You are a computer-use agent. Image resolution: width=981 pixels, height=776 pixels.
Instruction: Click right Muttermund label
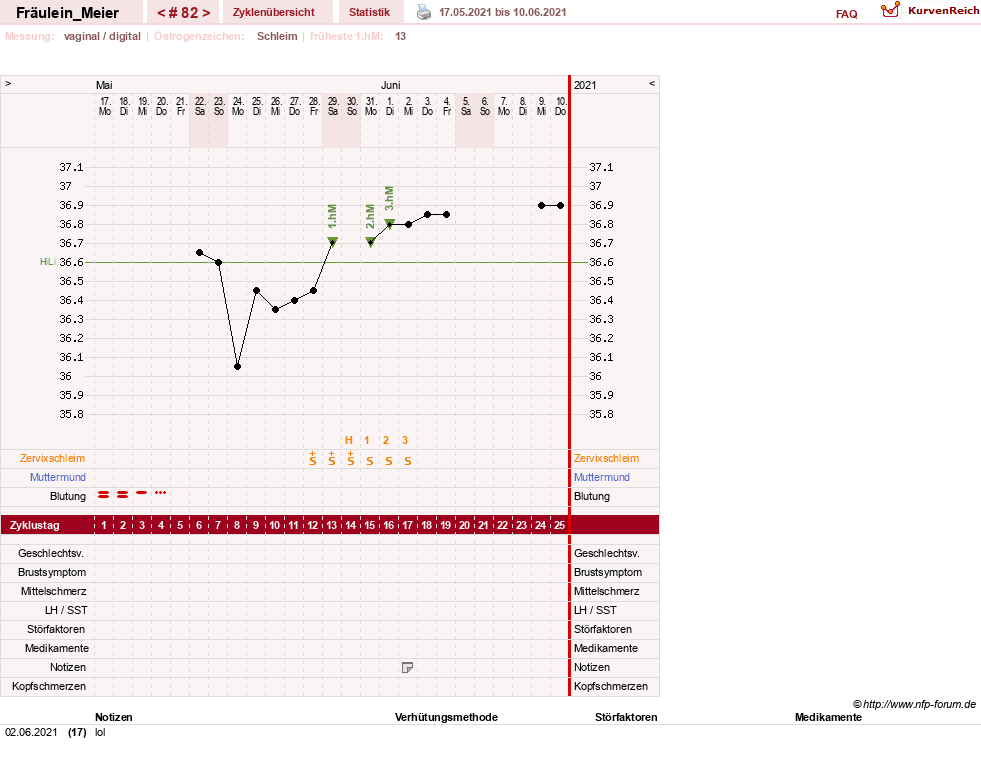coord(602,477)
